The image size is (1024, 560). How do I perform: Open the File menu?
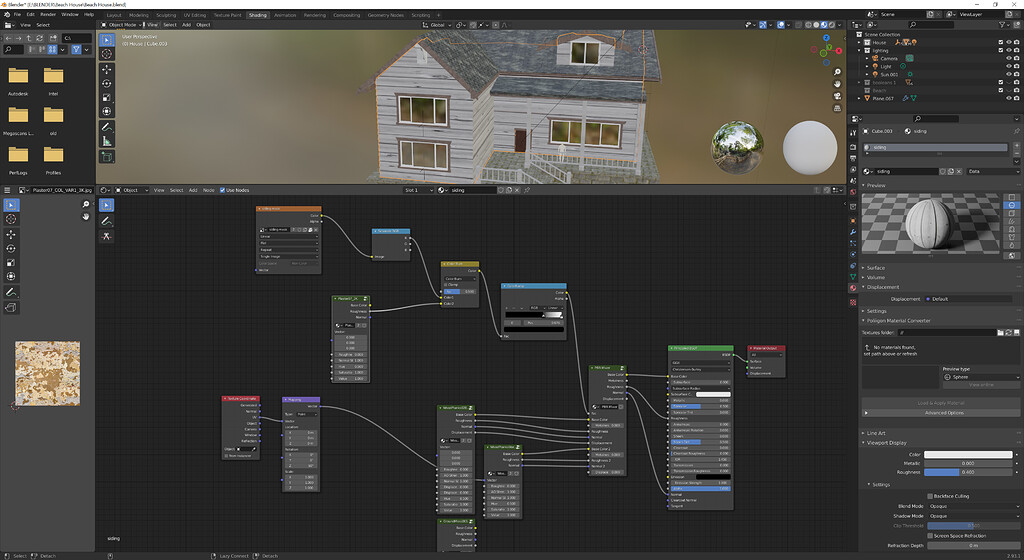18,14
